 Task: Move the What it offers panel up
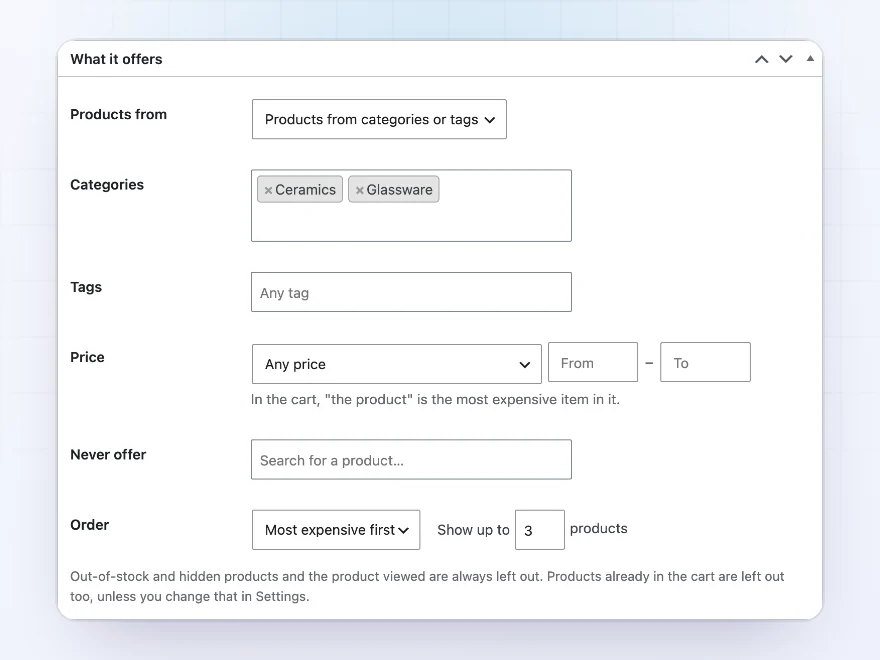[x=761, y=59]
